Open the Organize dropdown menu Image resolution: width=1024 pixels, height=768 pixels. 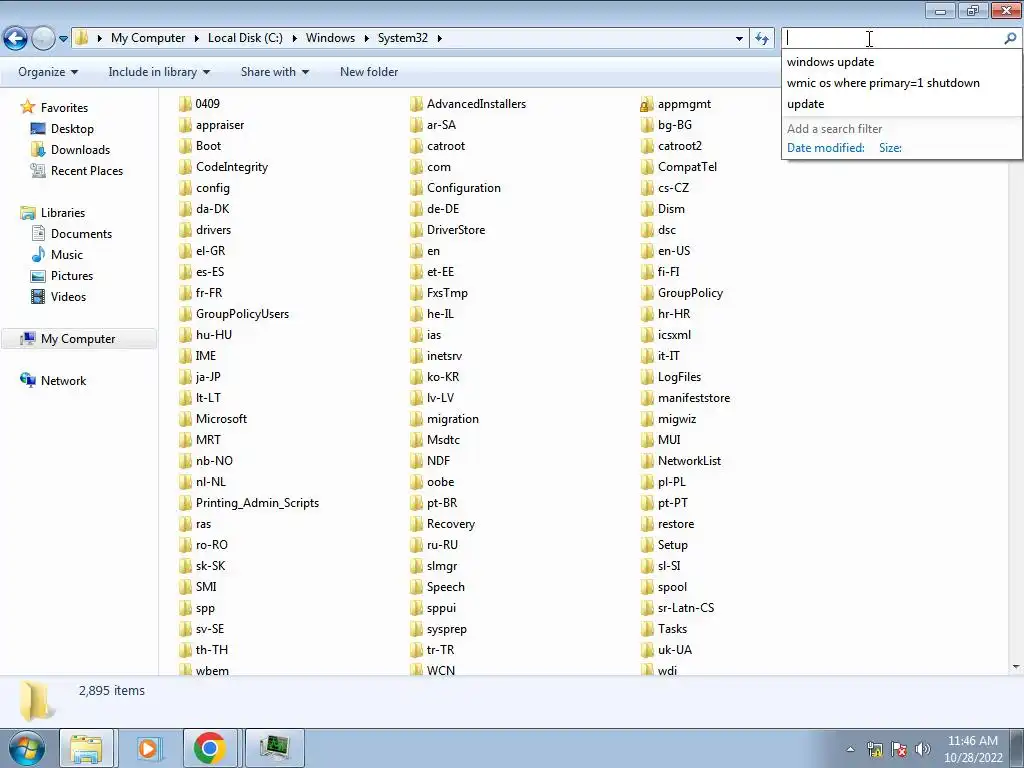[x=48, y=72]
